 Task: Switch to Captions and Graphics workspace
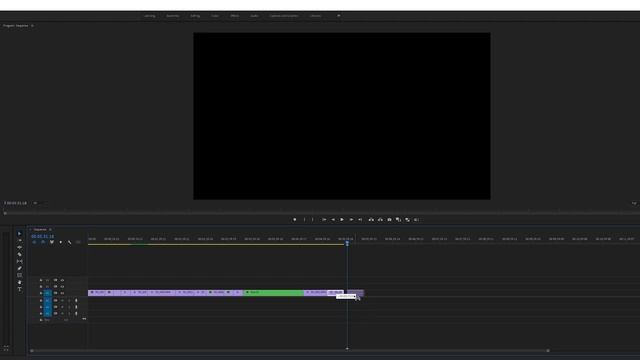(x=284, y=16)
